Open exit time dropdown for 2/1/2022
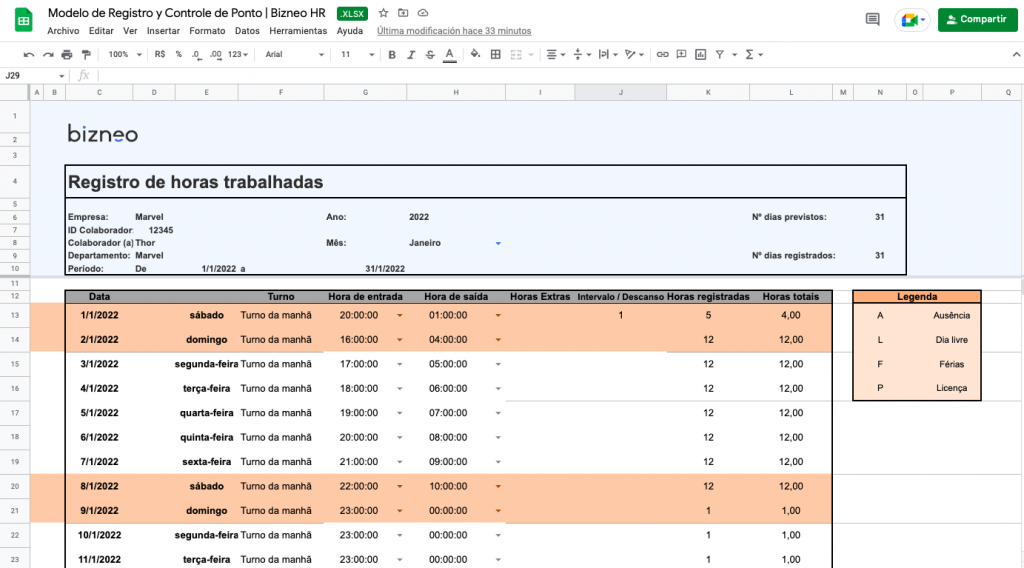The width and height of the screenshot is (1024, 568). tap(498, 339)
